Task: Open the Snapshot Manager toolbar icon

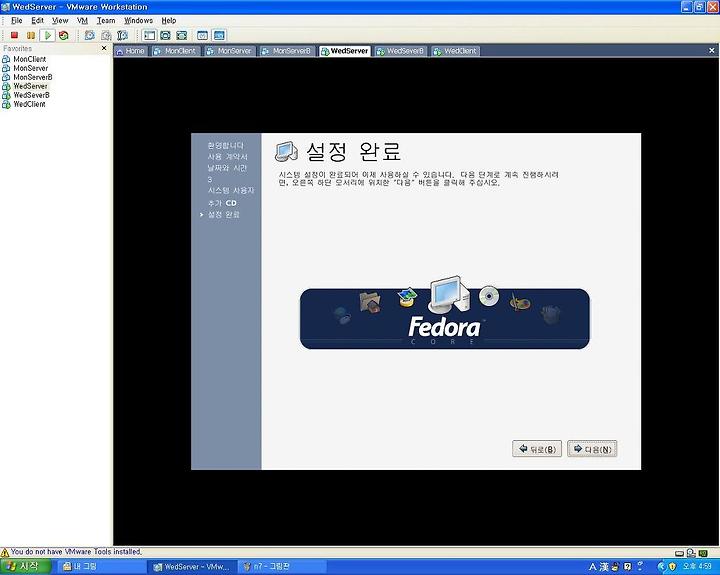Action: (x=122, y=35)
